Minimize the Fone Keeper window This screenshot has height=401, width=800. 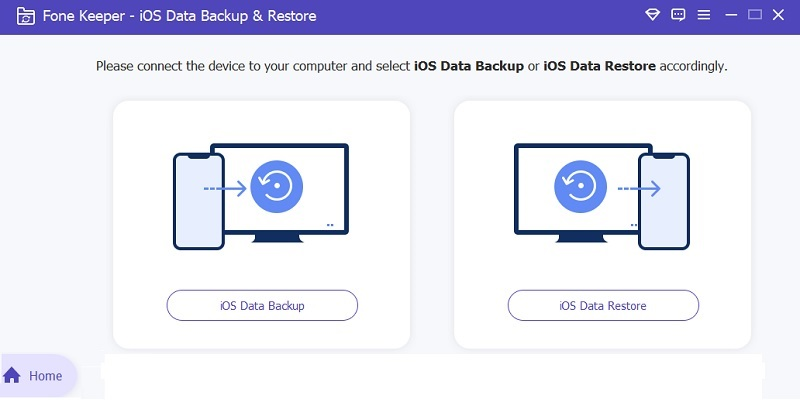(x=731, y=15)
